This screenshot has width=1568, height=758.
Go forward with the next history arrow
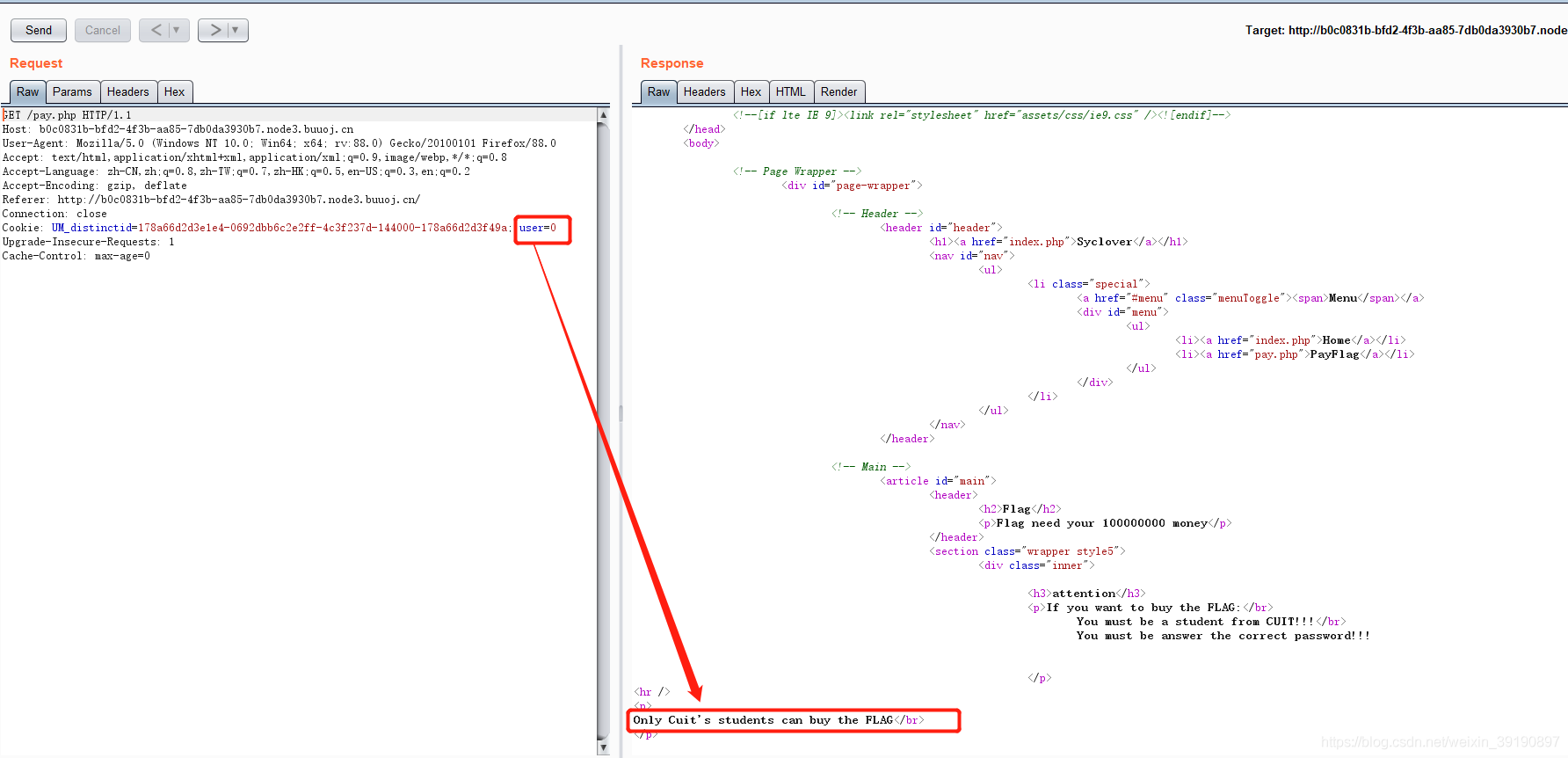click(214, 30)
